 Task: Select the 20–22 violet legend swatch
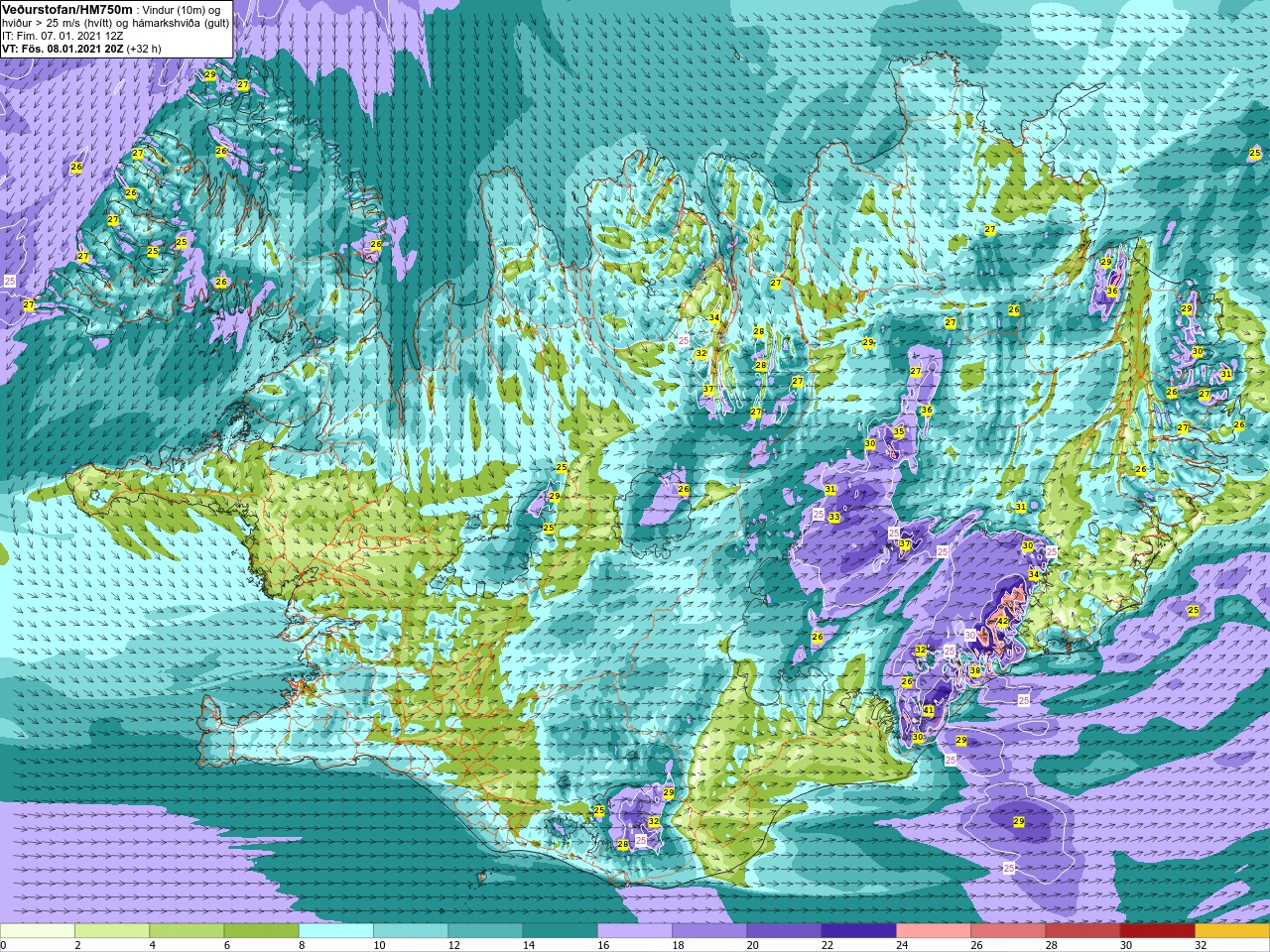coord(784,931)
